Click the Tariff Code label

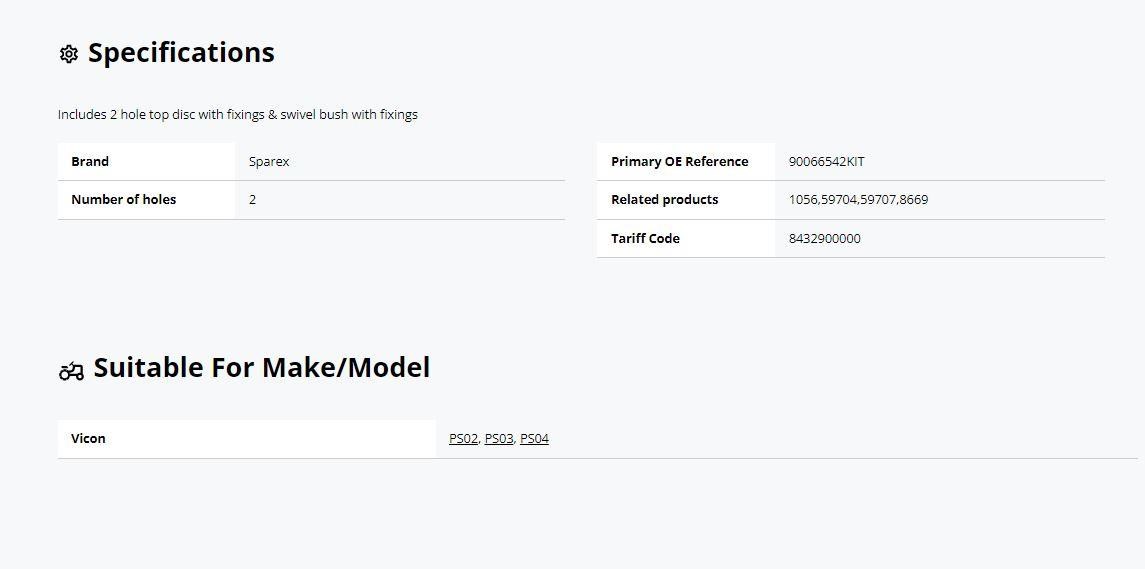tap(646, 238)
